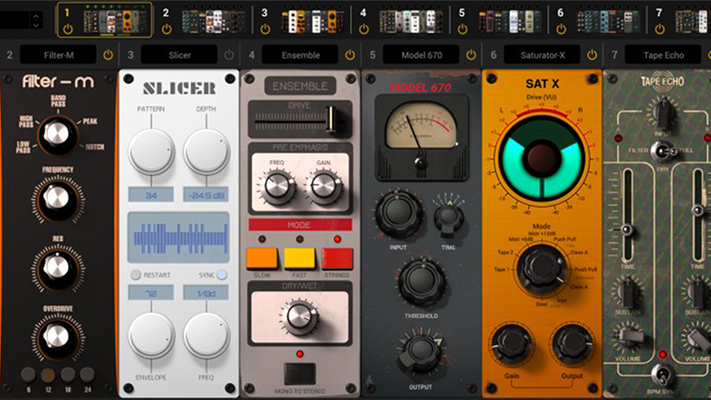Toggle power for rack preset 4
Viewport: 711px width, 400px height.
click(364, 29)
